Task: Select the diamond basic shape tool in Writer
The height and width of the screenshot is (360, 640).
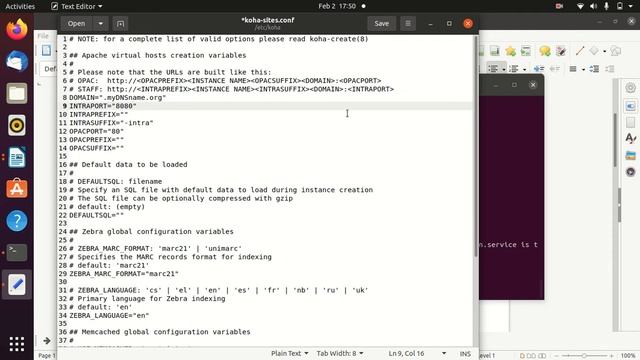Action: coord(594,51)
